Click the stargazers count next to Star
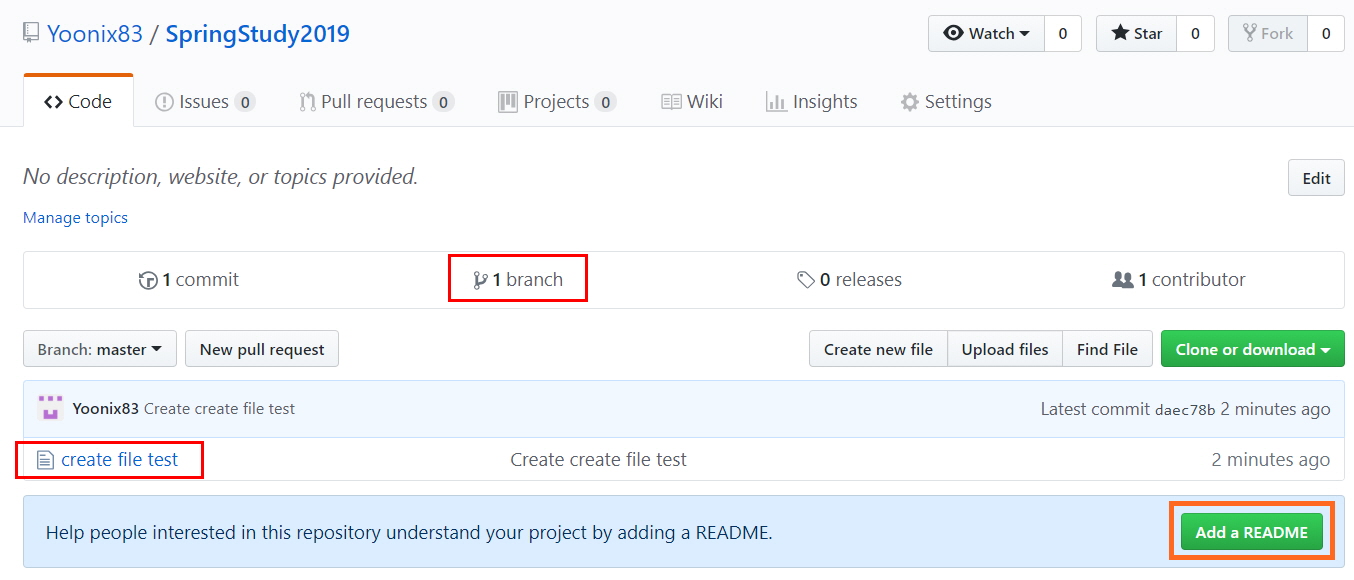Screen dimensions: 1354x580 pos(1195,33)
